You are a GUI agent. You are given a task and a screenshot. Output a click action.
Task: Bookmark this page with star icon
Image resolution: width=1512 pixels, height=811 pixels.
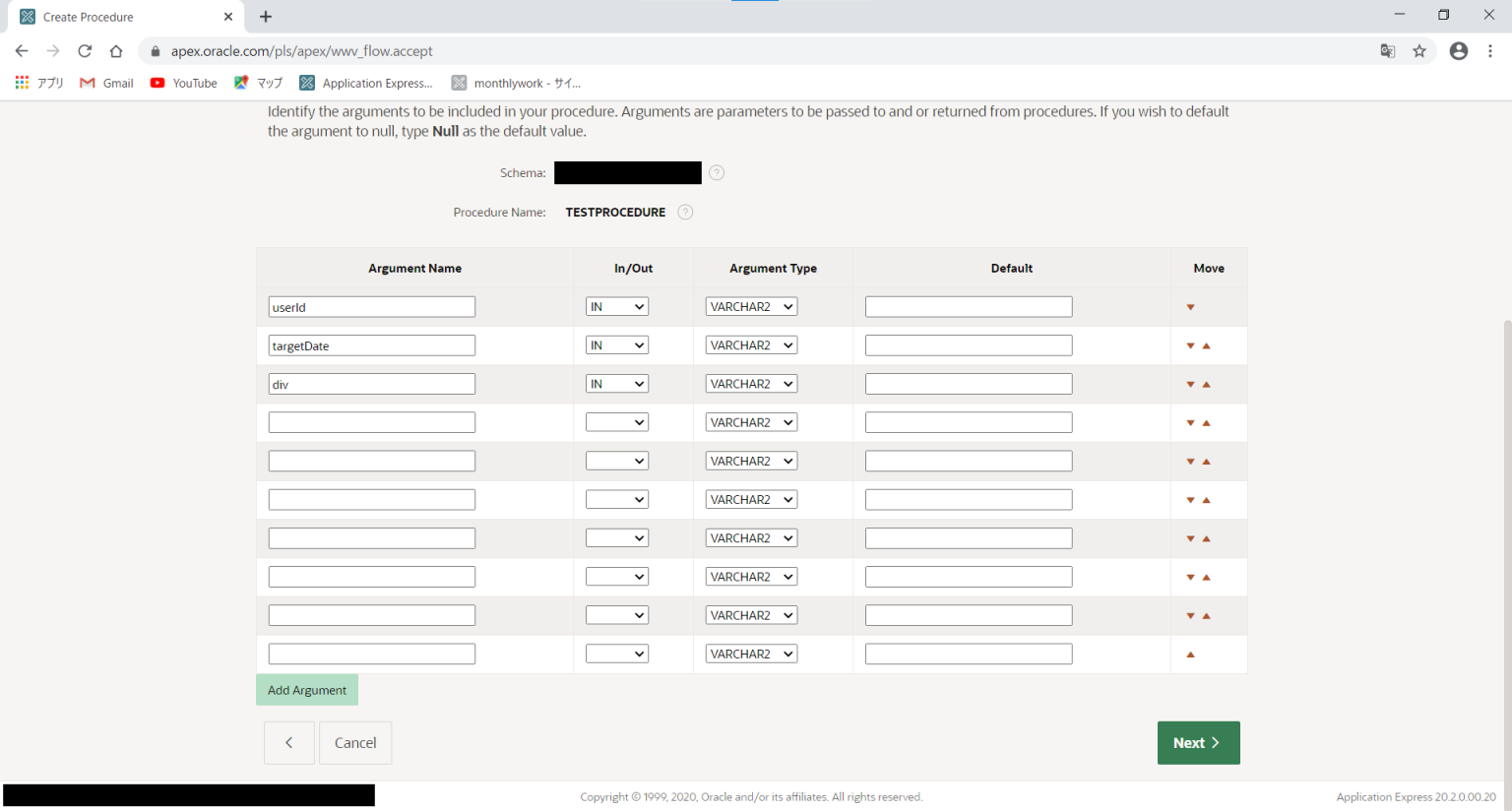tap(1418, 51)
